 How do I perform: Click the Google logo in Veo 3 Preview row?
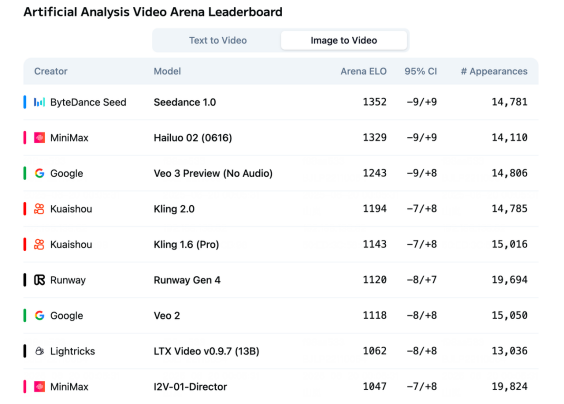pos(39,173)
